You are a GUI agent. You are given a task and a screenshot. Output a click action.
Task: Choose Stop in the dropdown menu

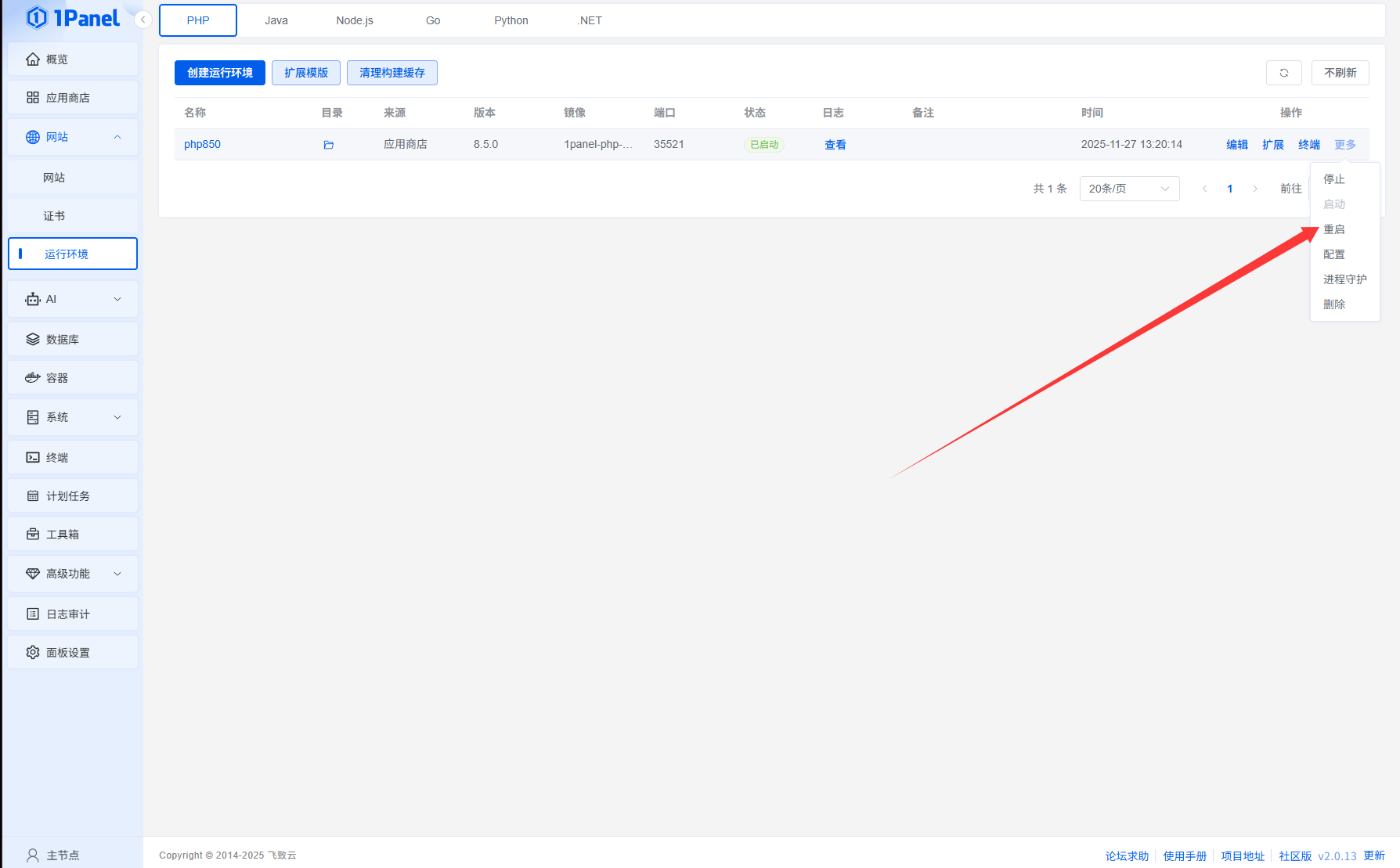tap(1334, 179)
